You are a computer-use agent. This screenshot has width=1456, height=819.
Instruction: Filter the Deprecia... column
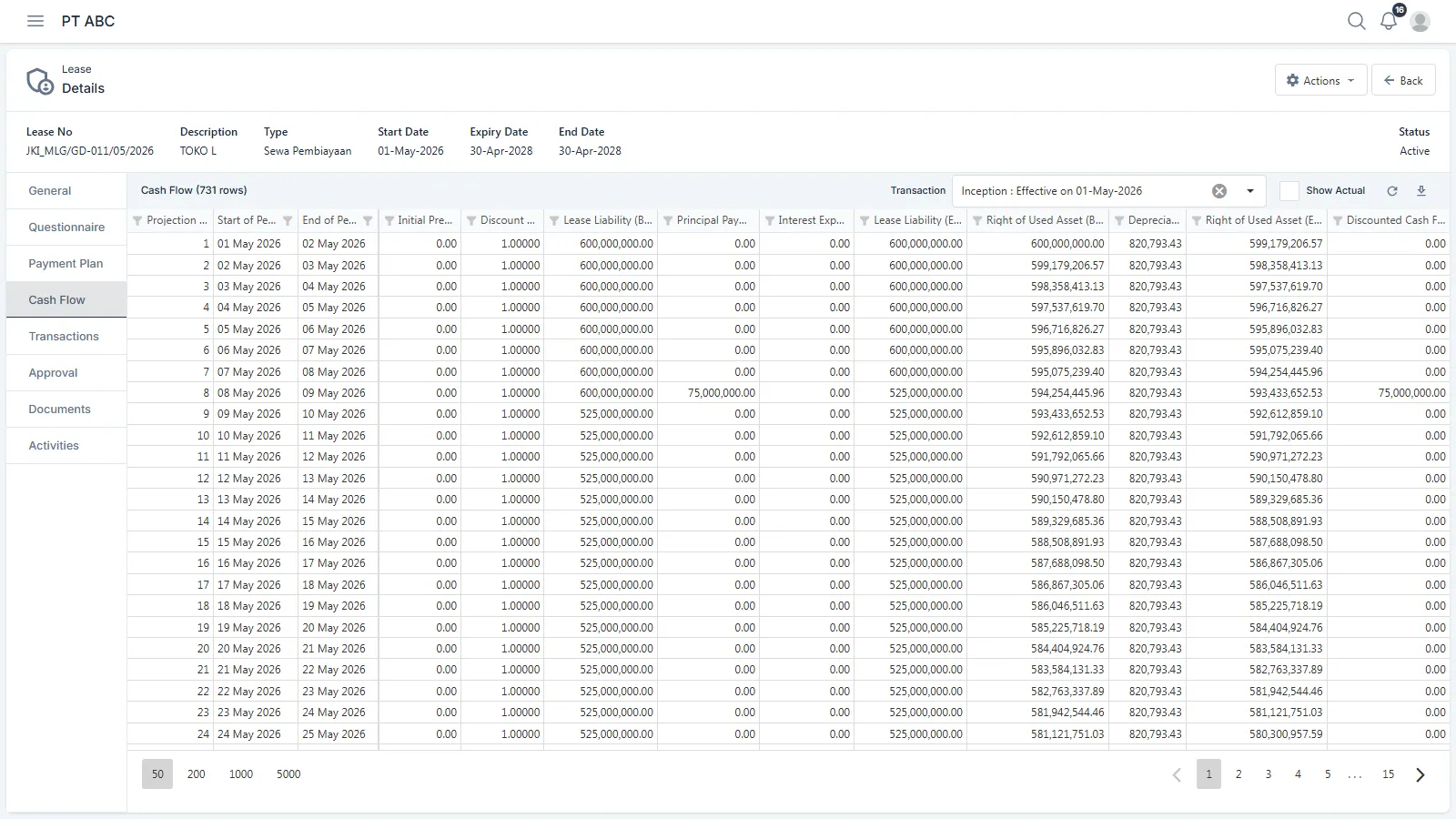click(x=1119, y=220)
